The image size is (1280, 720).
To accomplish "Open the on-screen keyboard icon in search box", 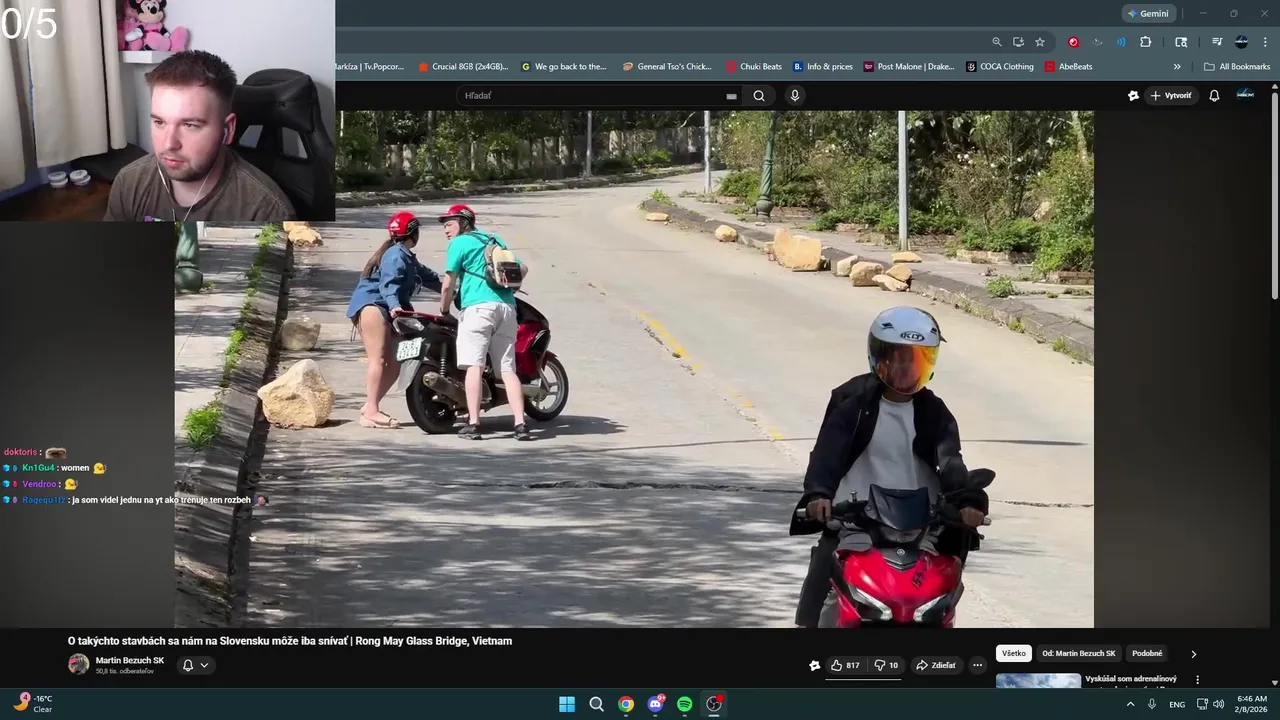I will (x=731, y=96).
